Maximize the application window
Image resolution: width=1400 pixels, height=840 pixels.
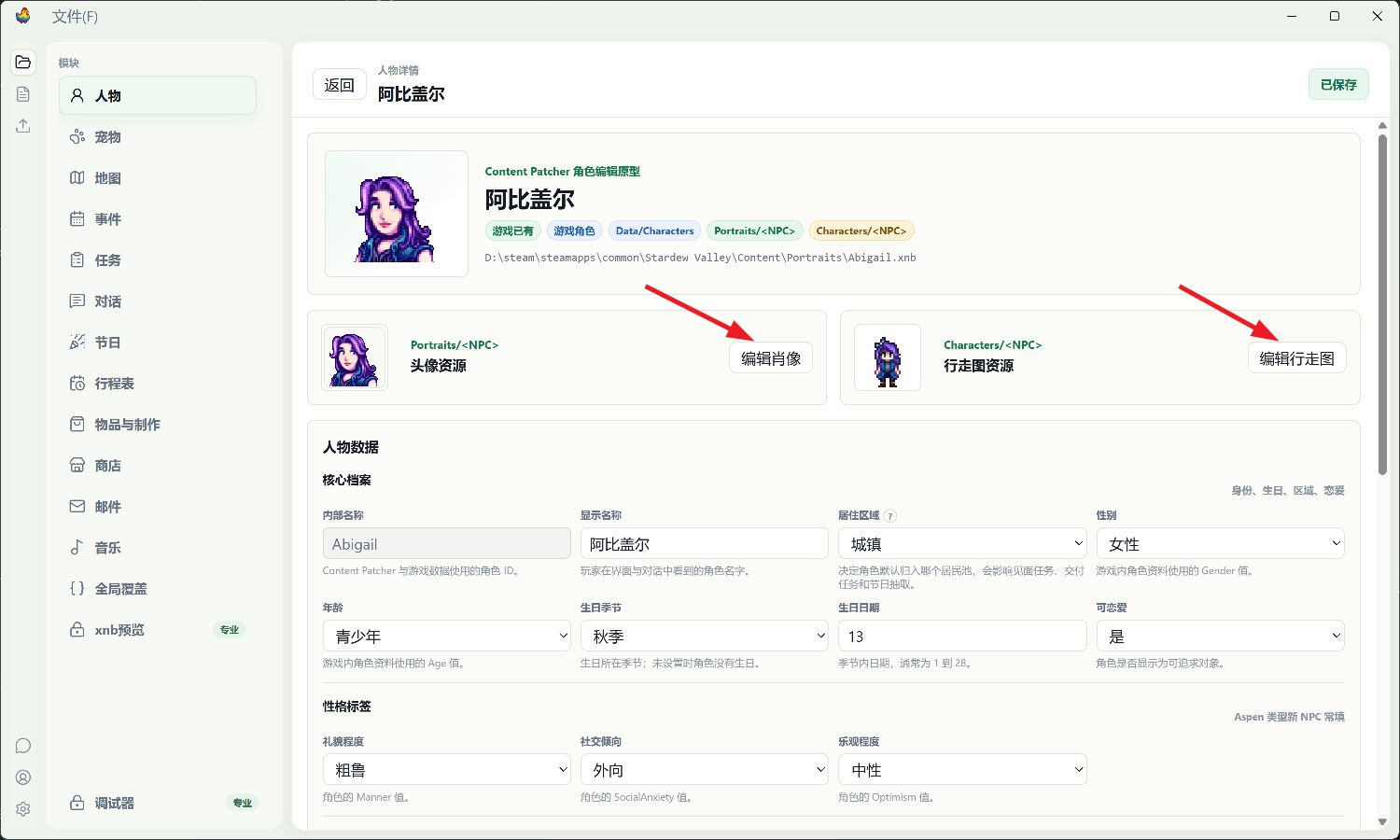click(x=1335, y=16)
